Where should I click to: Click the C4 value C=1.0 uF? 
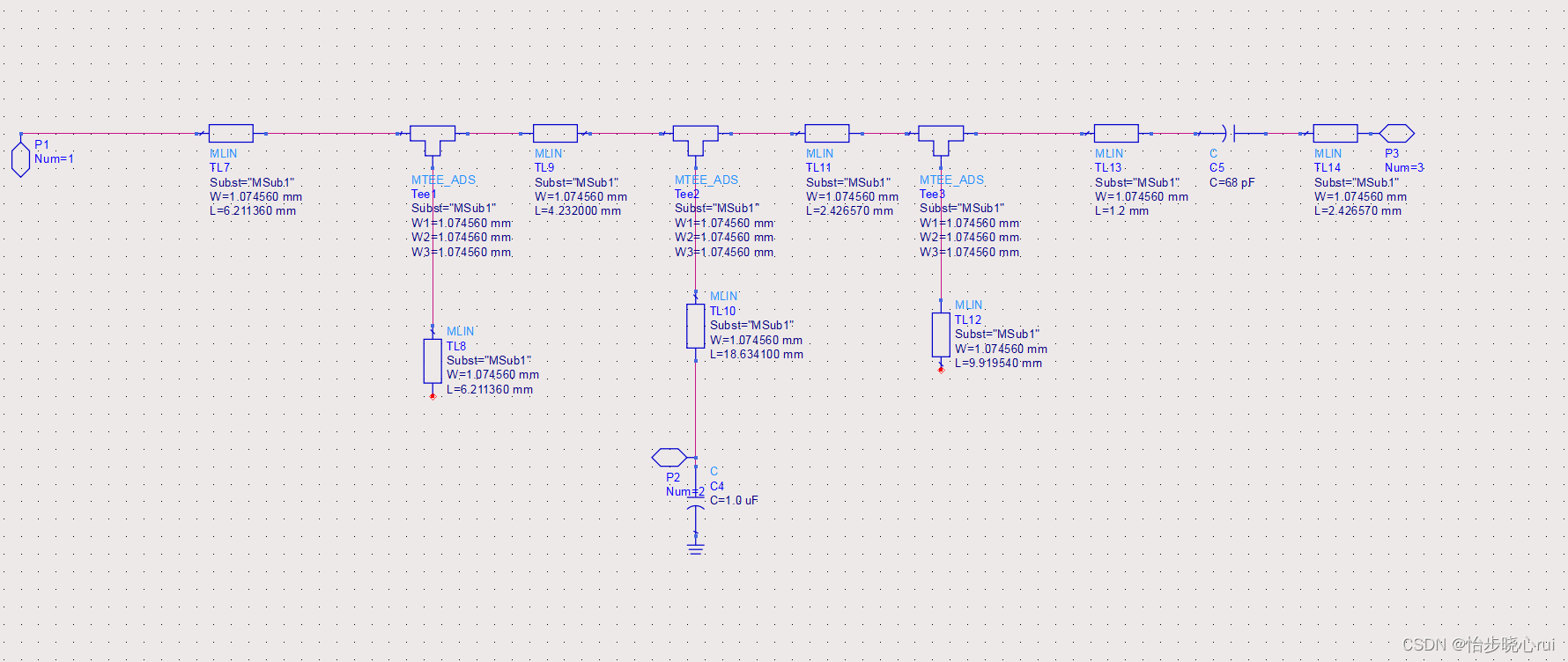point(734,500)
